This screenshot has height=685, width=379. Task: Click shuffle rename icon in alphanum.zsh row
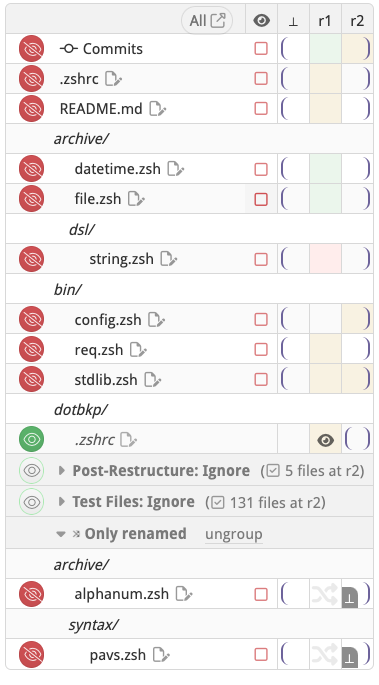325,594
